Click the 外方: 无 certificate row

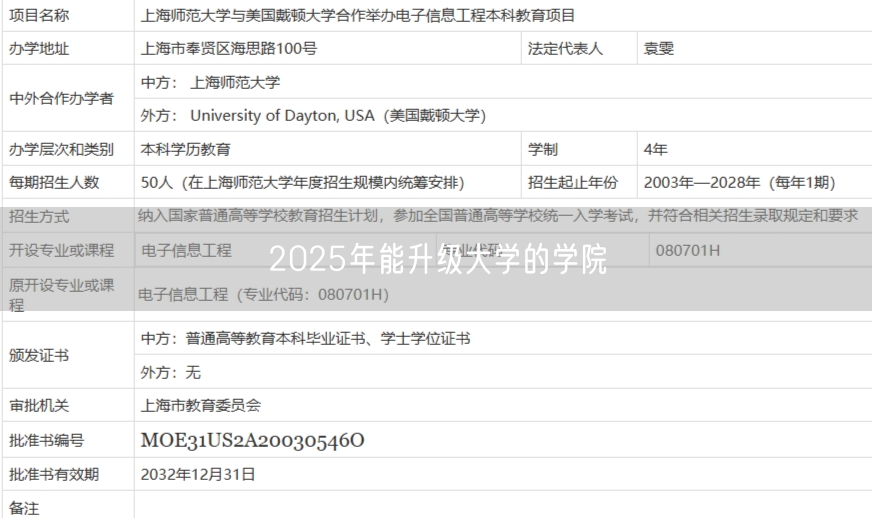[171, 372]
